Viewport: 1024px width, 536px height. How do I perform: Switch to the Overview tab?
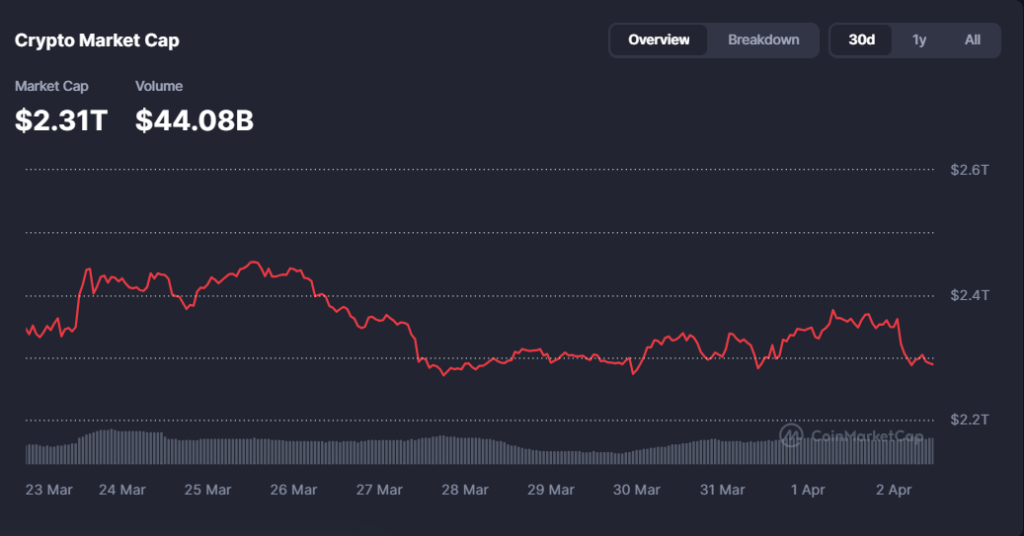(x=658, y=40)
